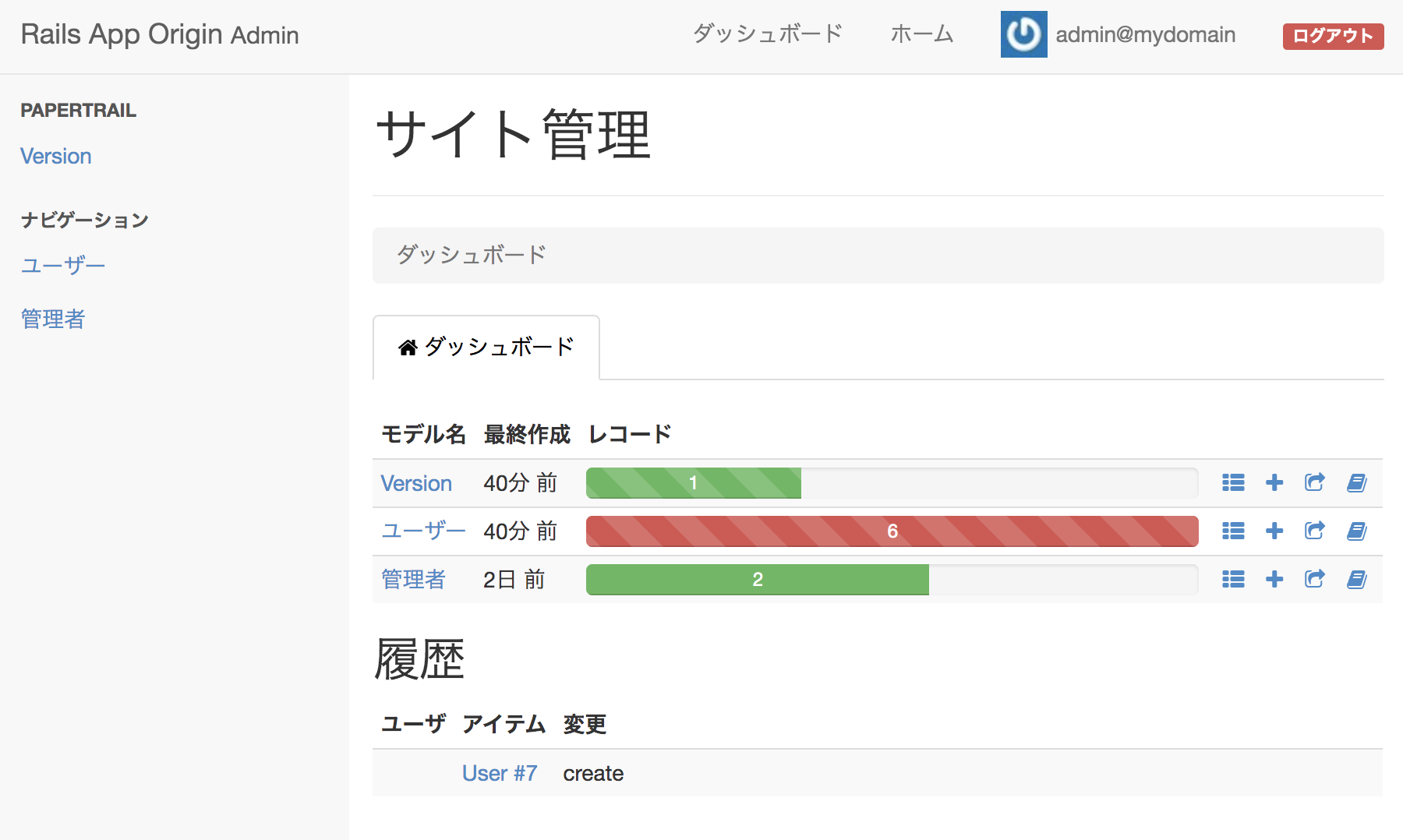Viewport: 1403px width, 840px height.
Task: Click add new icon in 管理者 row
Action: click(x=1274, y=580)
